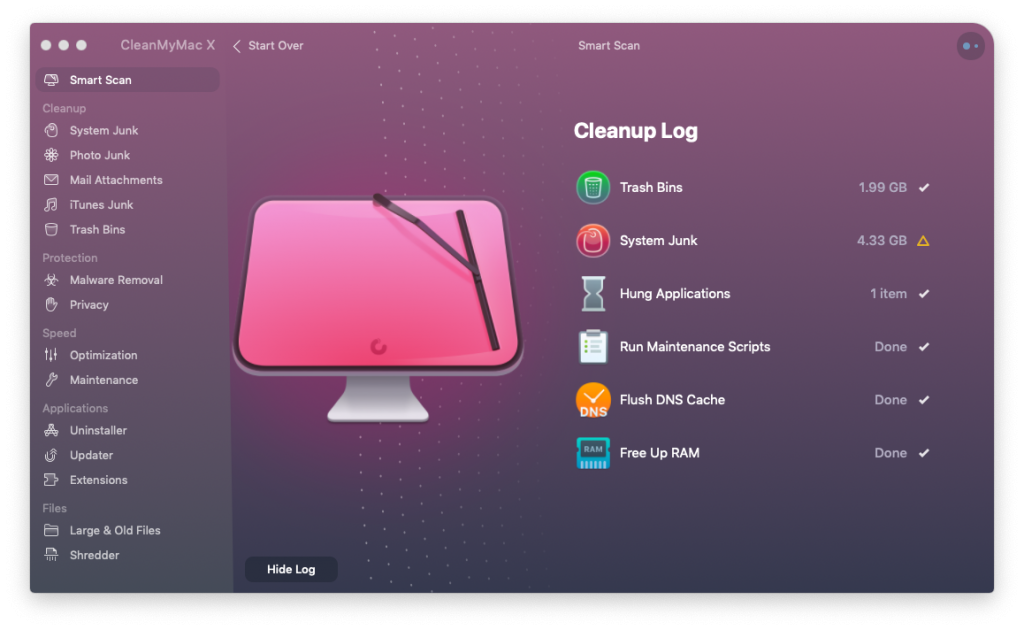Screen dimensions: 1024x630
Task: Click the Run Maintenance Scripts label
Action: [x=695, y=346]
